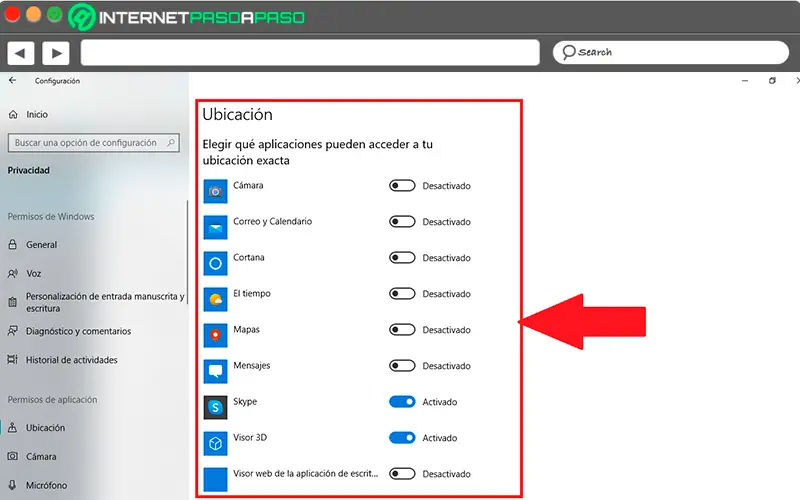Restore the Configuración window
The height and width of the screenshot is (500, 800).
(x=772, y=81)
